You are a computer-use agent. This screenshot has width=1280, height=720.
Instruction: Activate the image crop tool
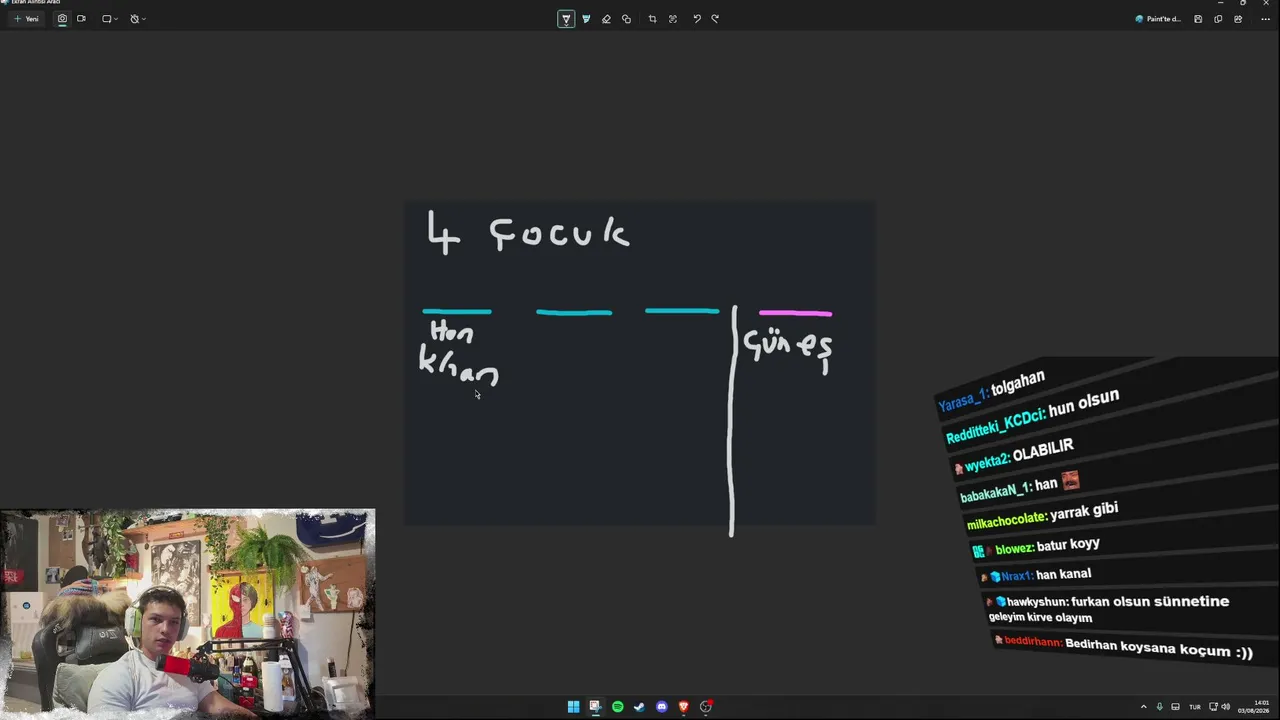pyautogui.click(x=652, y=19)
